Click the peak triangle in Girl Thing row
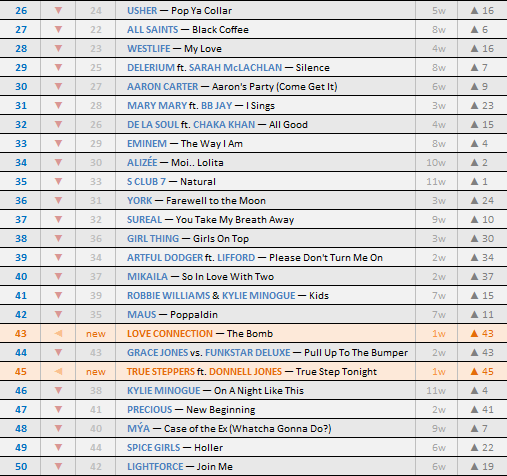The width and height of the screenshot is (507, 476). pyautogui.click(x=474, y=238)
